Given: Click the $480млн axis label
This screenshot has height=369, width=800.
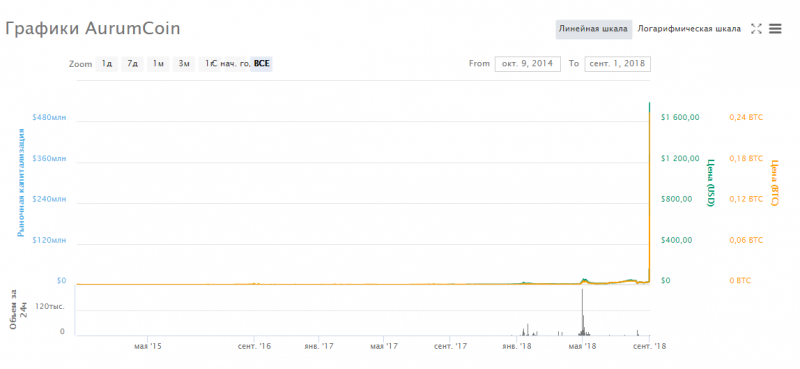Looking at the screenshot, I should tap(49, 117).
